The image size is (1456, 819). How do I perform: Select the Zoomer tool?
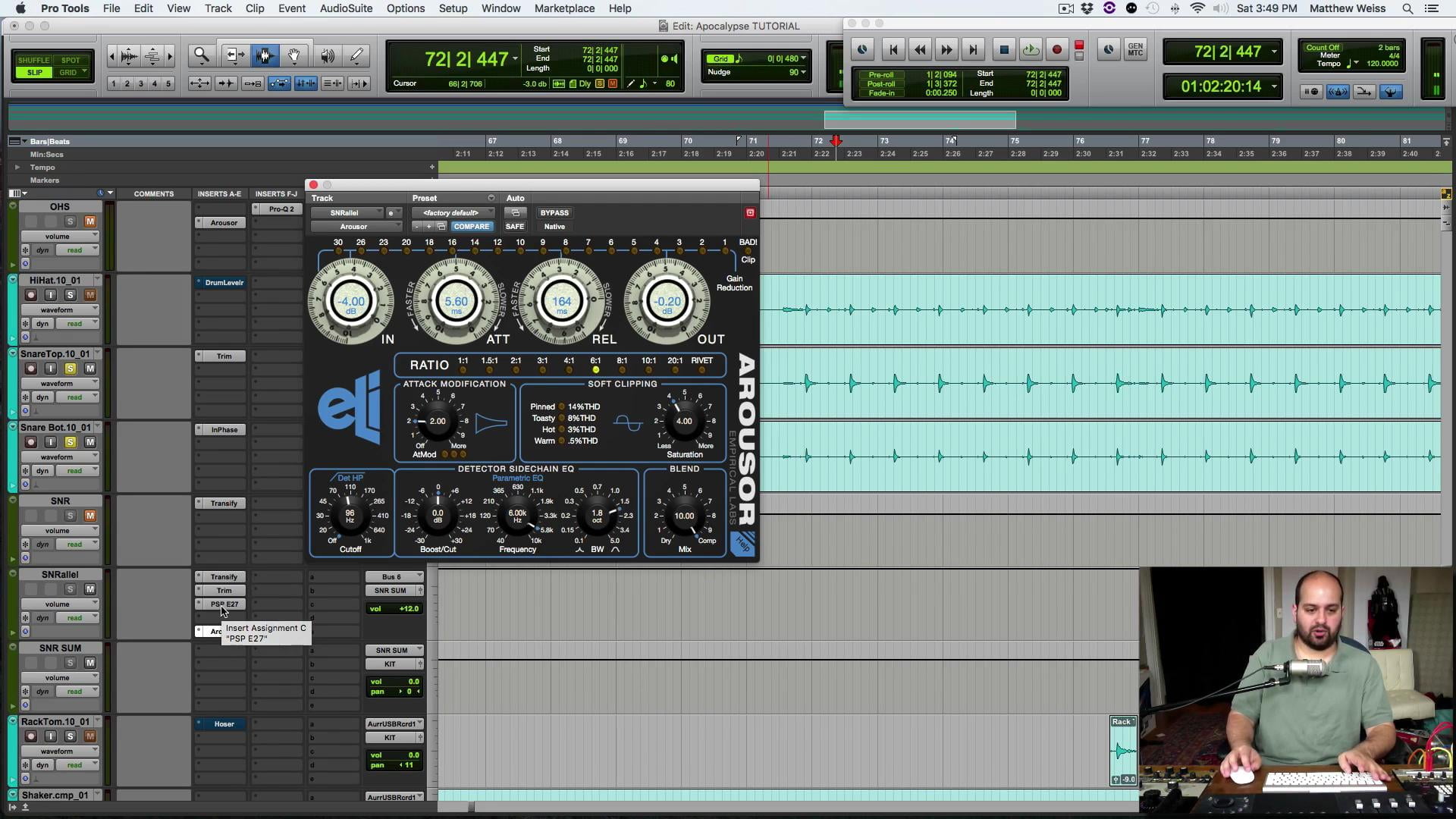point(201,55)
